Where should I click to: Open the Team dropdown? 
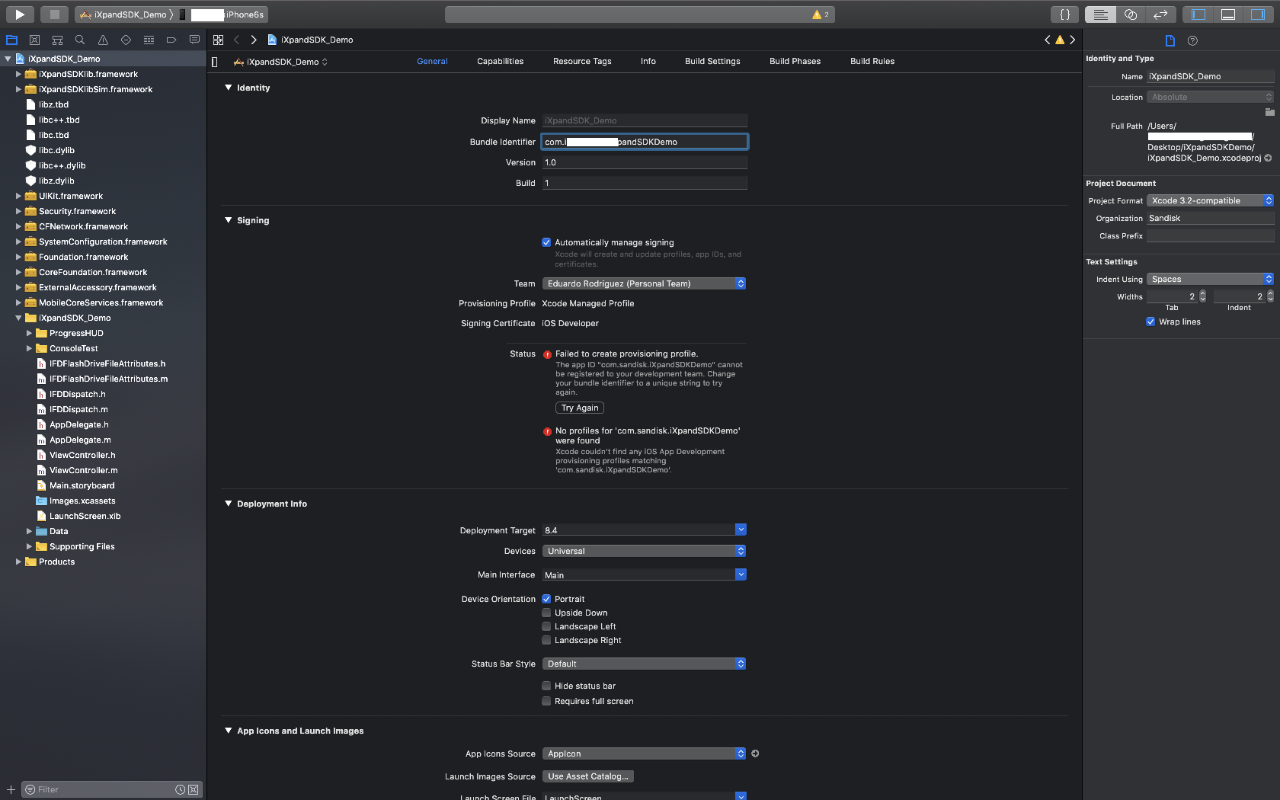644,284
